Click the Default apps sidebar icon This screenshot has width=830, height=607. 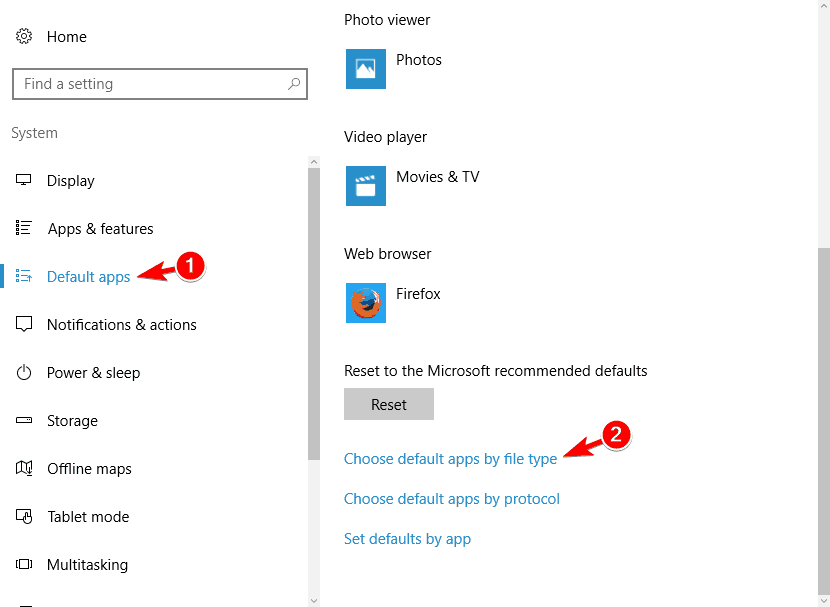coord(24,276)
